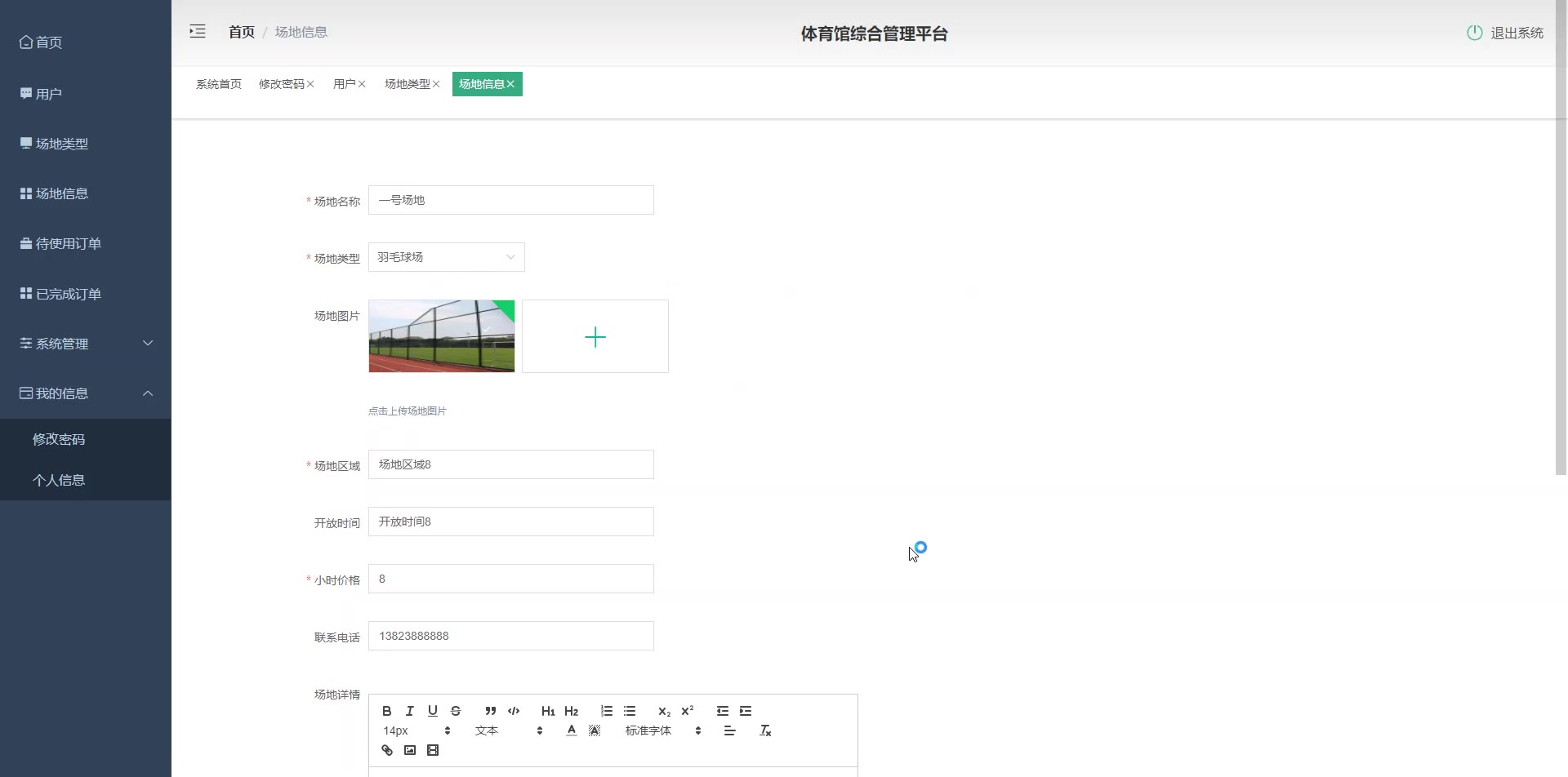Focus the 联系电话 input field
The image size is (1568, 777).
pyautogui.click(x=511, y=636)
